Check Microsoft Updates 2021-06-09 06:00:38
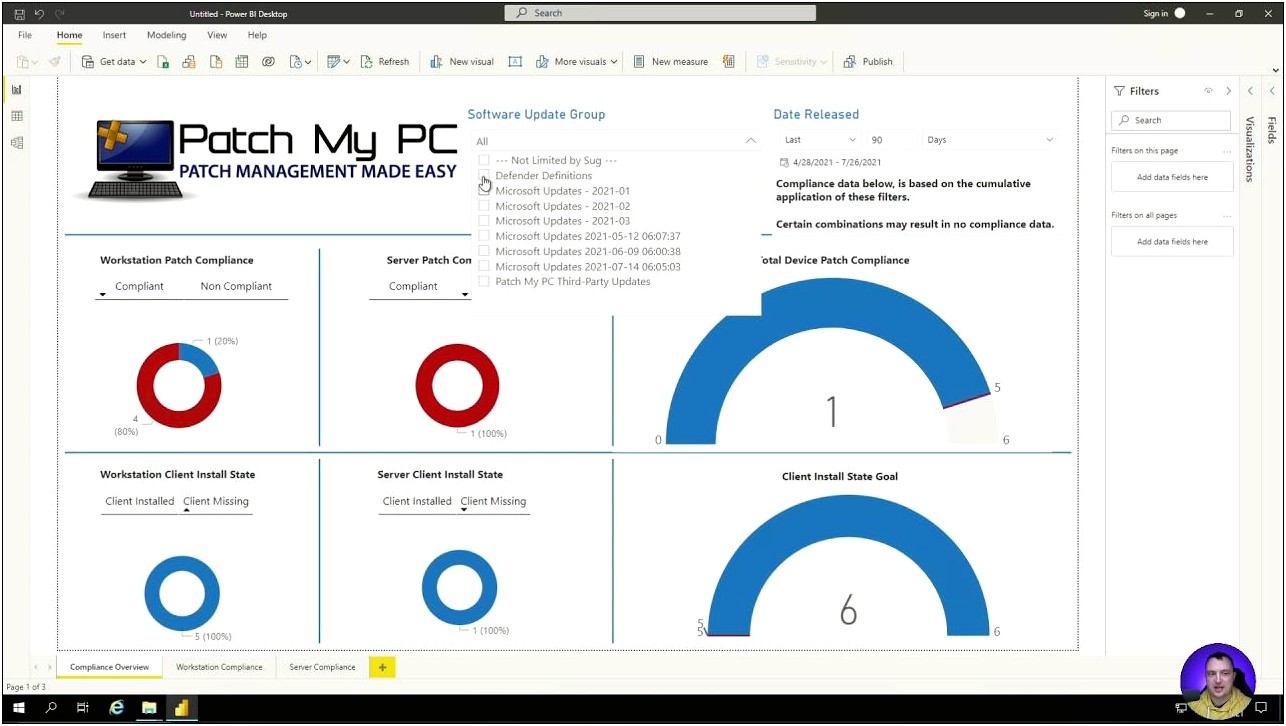 click(484, 251)
